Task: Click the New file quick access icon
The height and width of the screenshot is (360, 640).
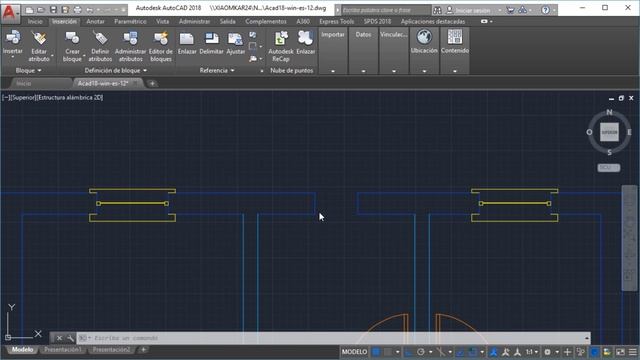Action: tap(29, 9)
